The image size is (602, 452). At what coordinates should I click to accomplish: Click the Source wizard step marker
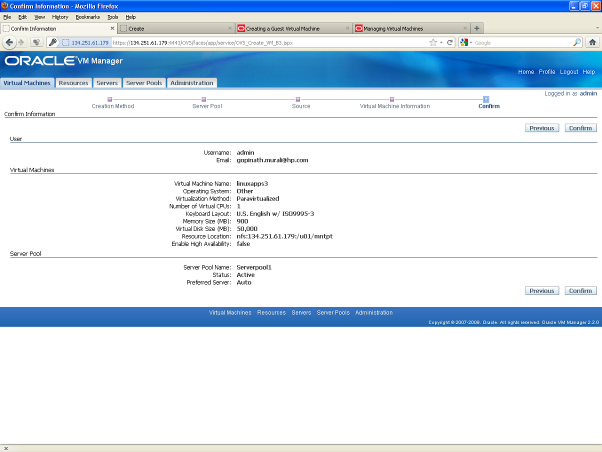click(298, 99)
